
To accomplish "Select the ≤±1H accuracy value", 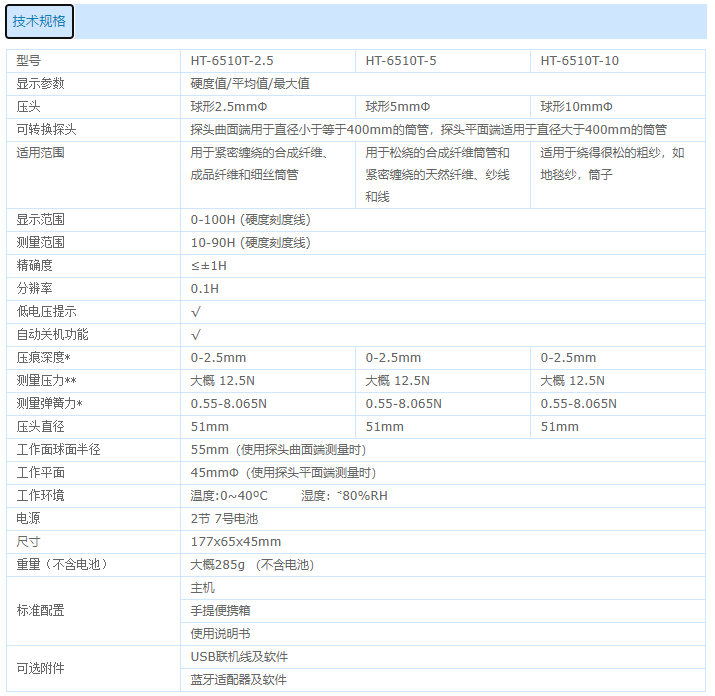I will tap(209, 265).
